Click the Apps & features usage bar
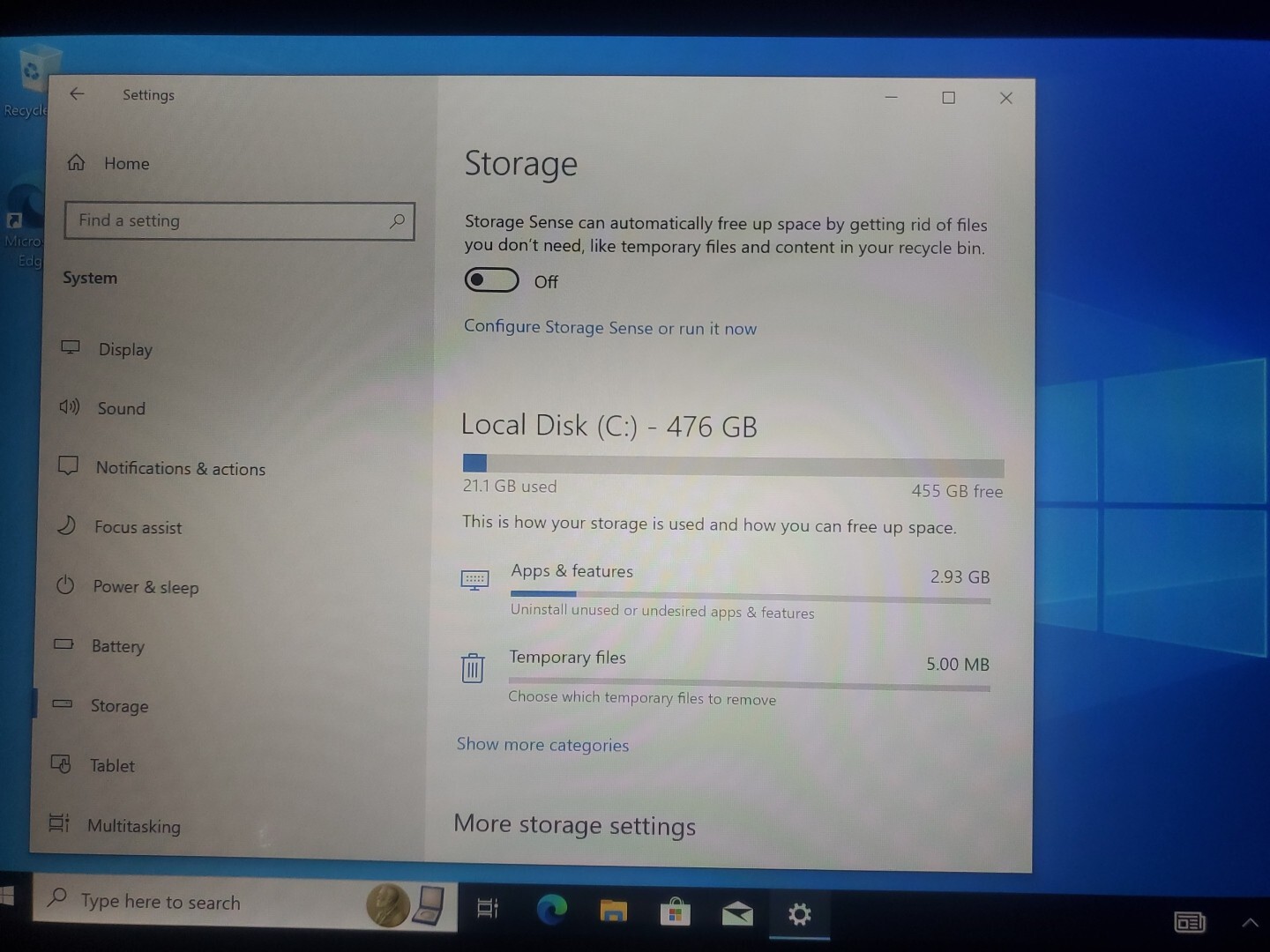This screenshot has height=952, width=1270. click(751, 597)
